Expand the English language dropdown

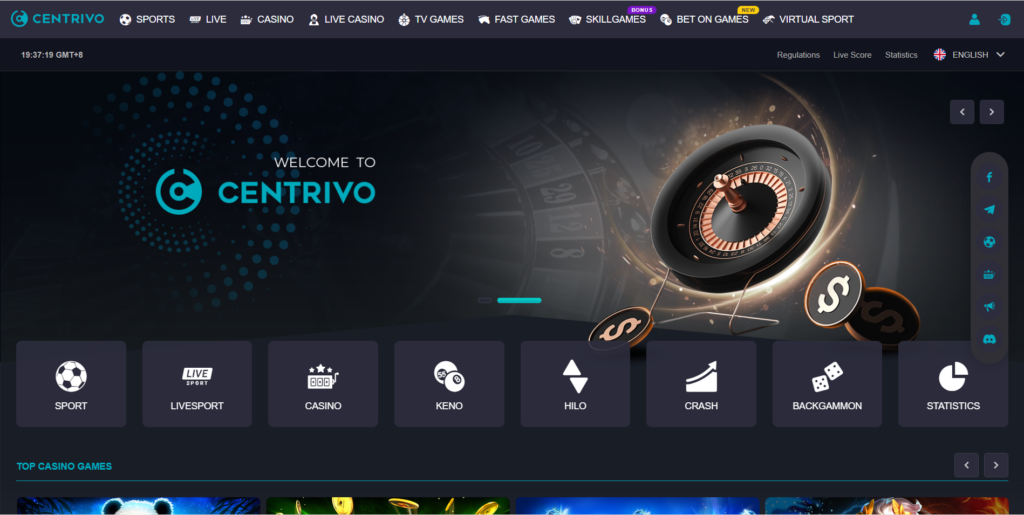969,55
